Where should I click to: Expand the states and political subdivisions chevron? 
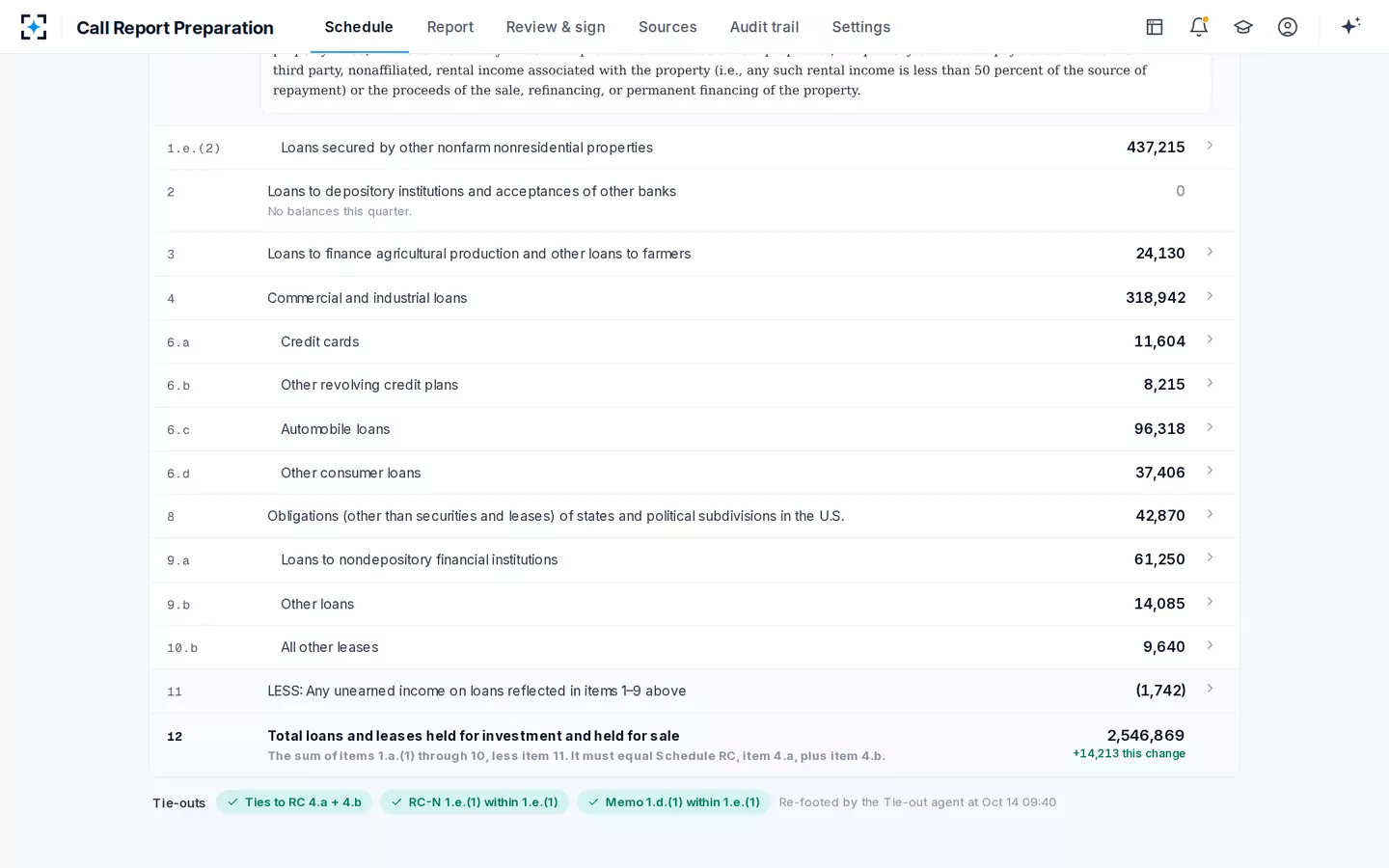pos(1210,514)
